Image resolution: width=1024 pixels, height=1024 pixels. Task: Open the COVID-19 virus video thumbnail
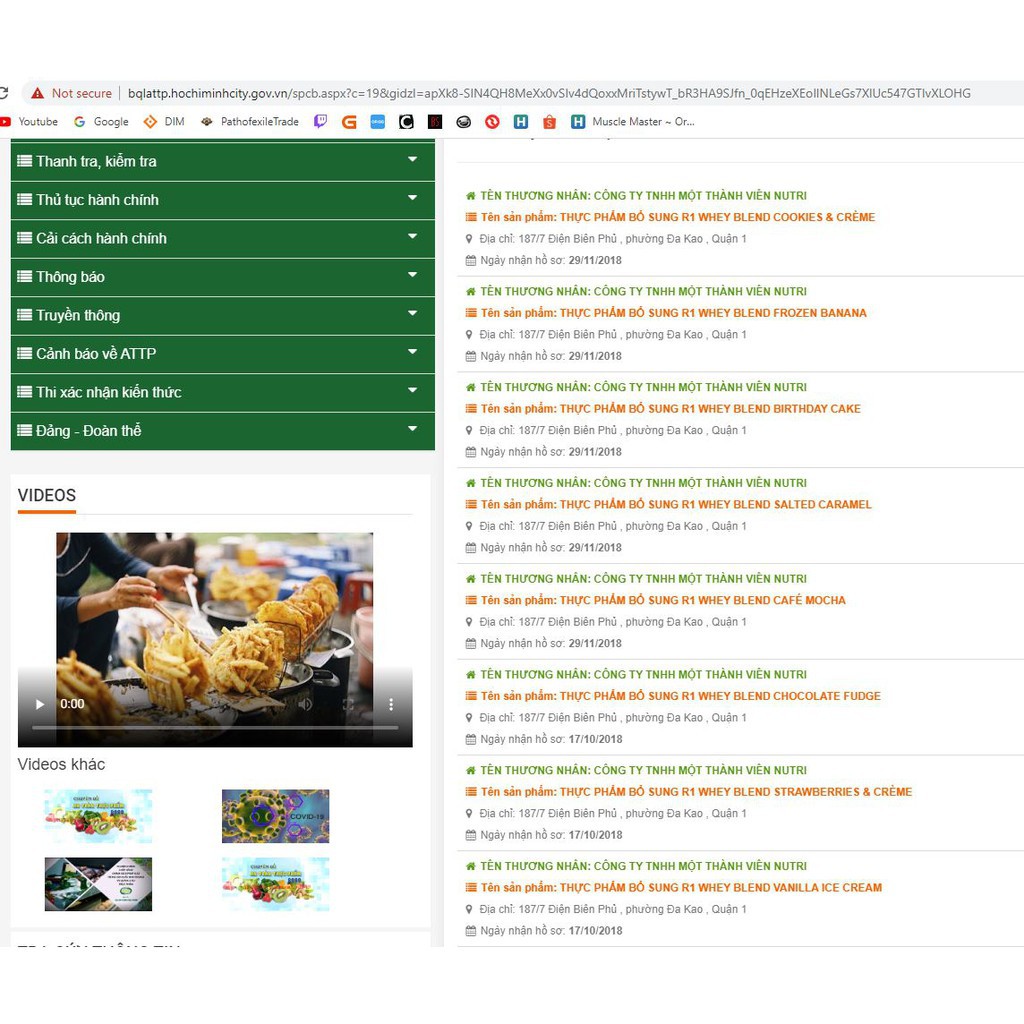276,816
